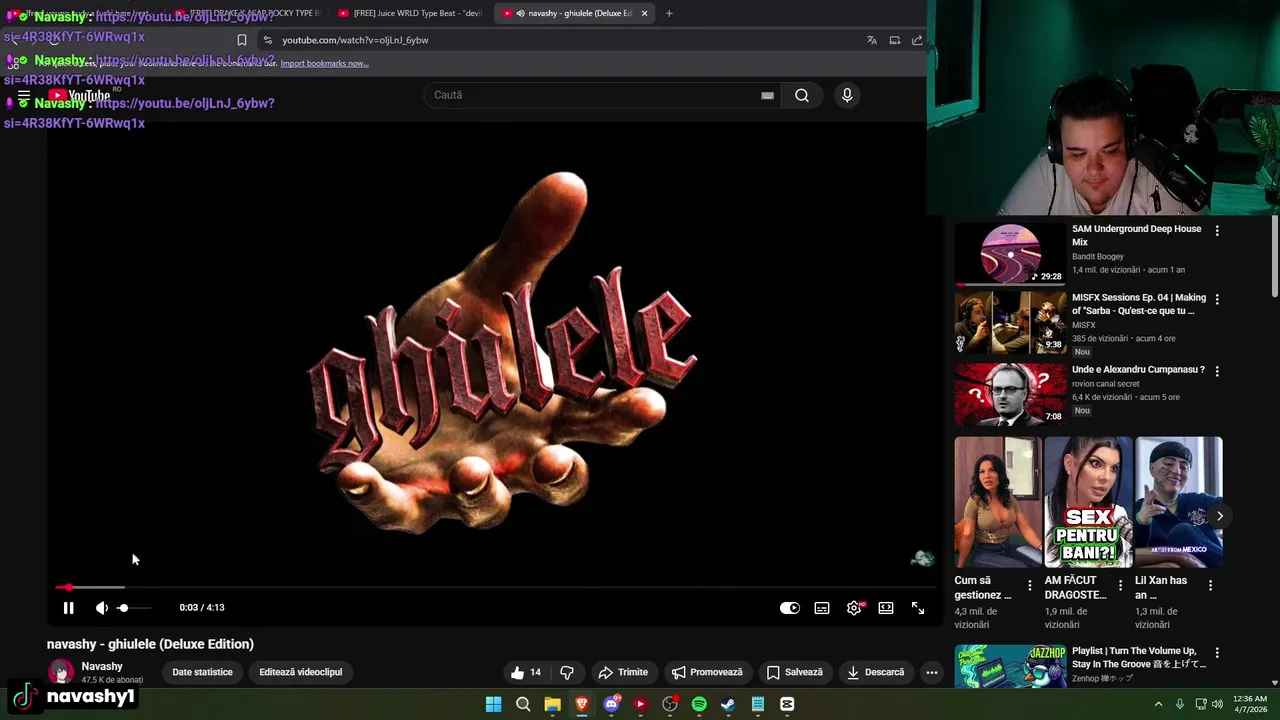Click the Descarcă download button
Image resolution: width=1280 pixels, height=720 pixels.
click(875, 672)
